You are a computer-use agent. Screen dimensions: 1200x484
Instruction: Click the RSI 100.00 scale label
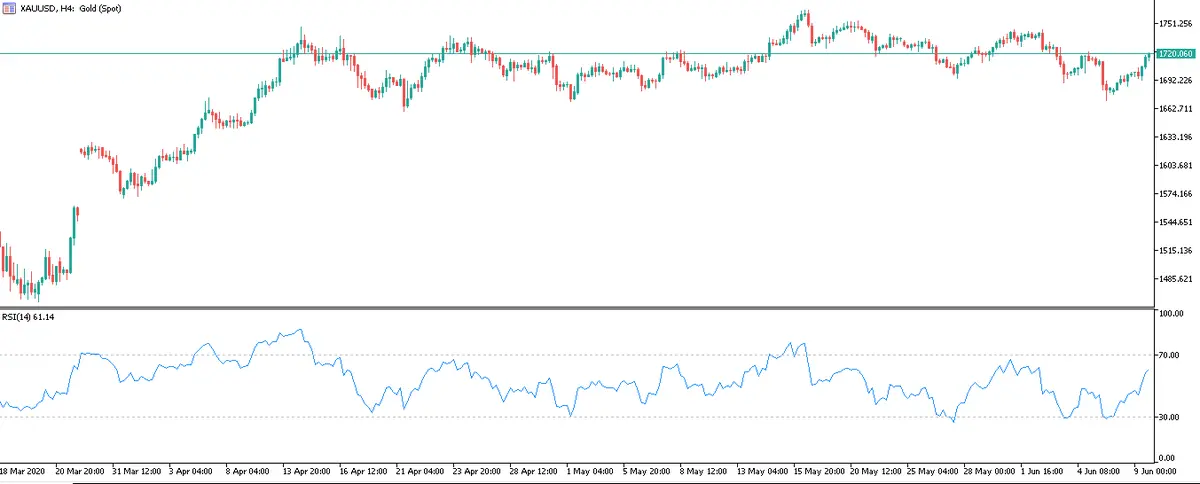(x=1169, y=314)
